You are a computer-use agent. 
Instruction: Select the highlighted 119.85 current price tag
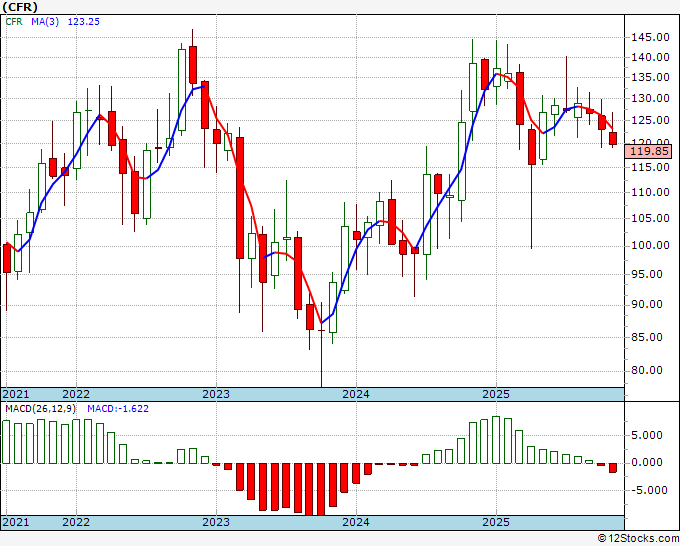pos(648,151)
